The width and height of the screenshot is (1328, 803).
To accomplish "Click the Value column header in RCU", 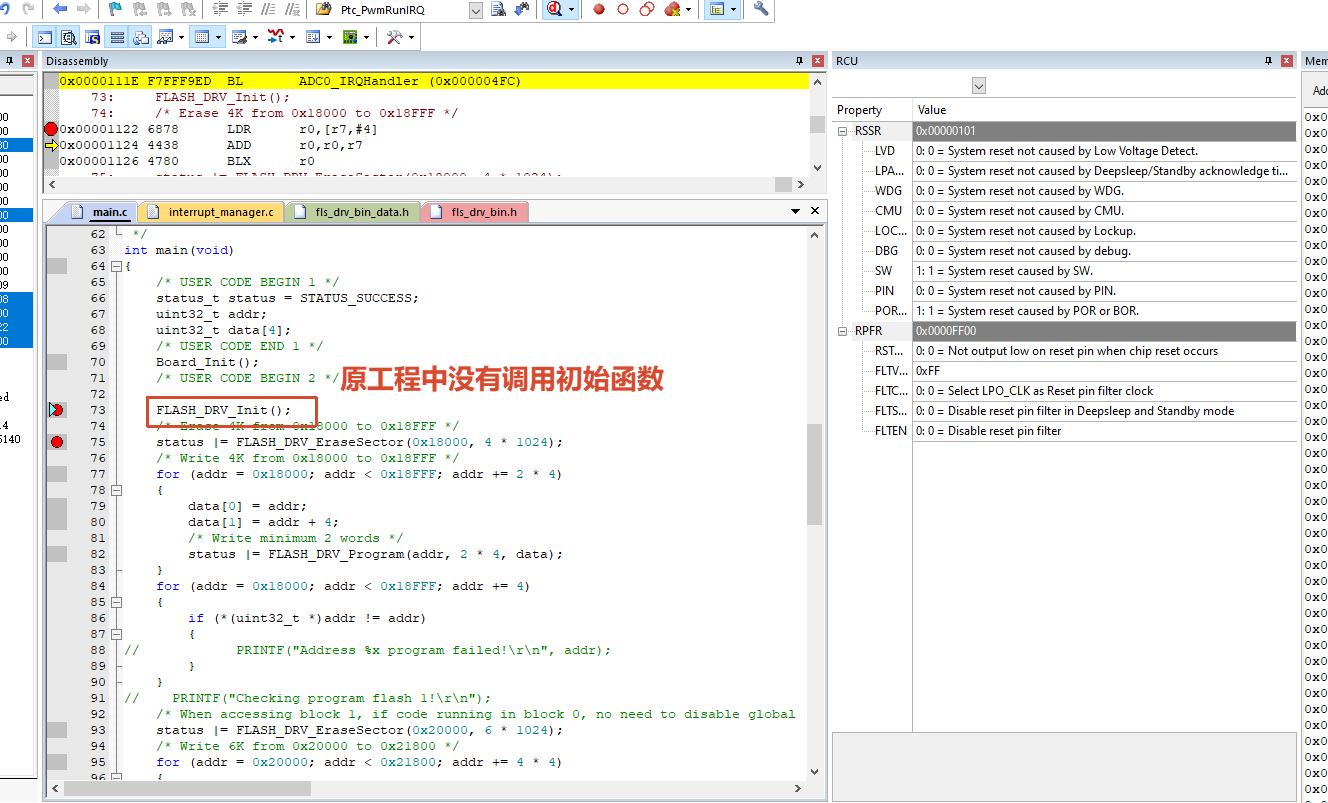I will click(x=1104, y=110).
